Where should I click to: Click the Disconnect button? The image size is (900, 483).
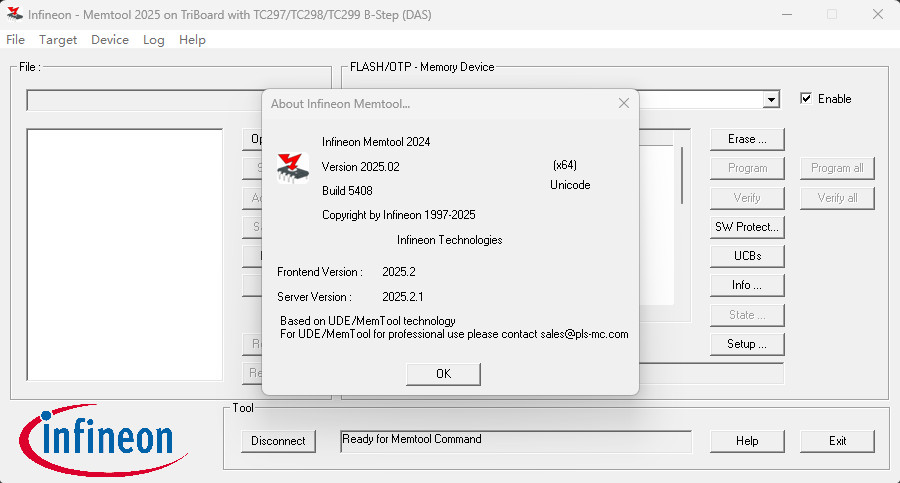(278, 441)
